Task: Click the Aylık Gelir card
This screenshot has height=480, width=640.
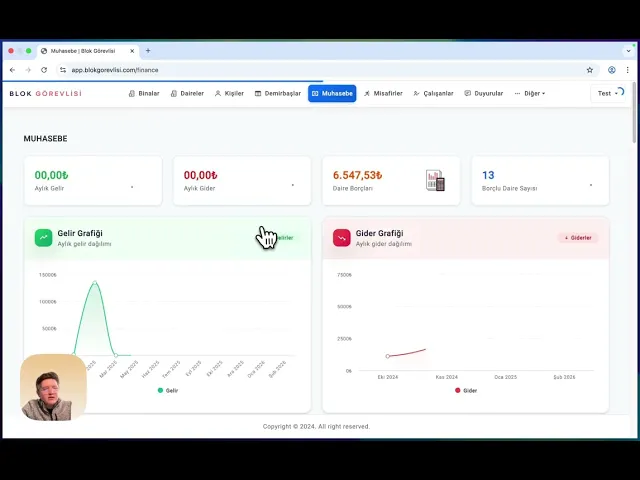Action: point(93,181)
